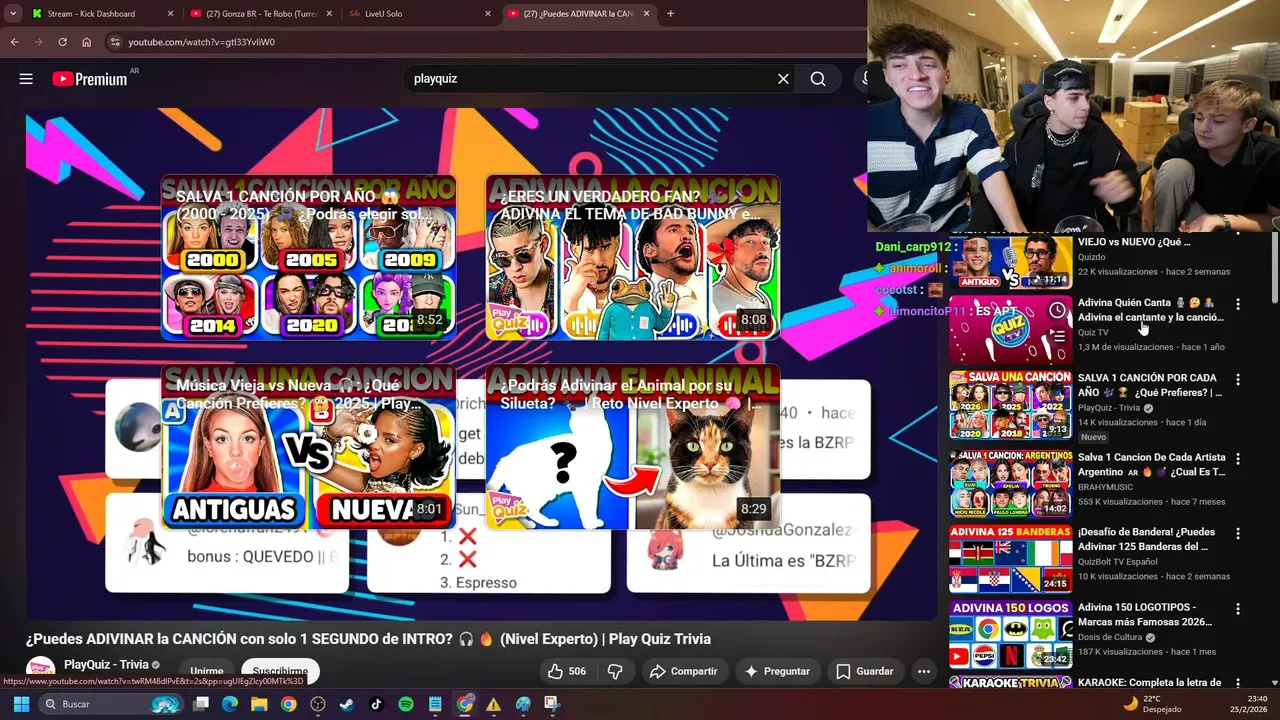This screenshot has width=1280, height=720.
Task: Open the weather widget 22°C Despejado
Action: (1154, 704)
